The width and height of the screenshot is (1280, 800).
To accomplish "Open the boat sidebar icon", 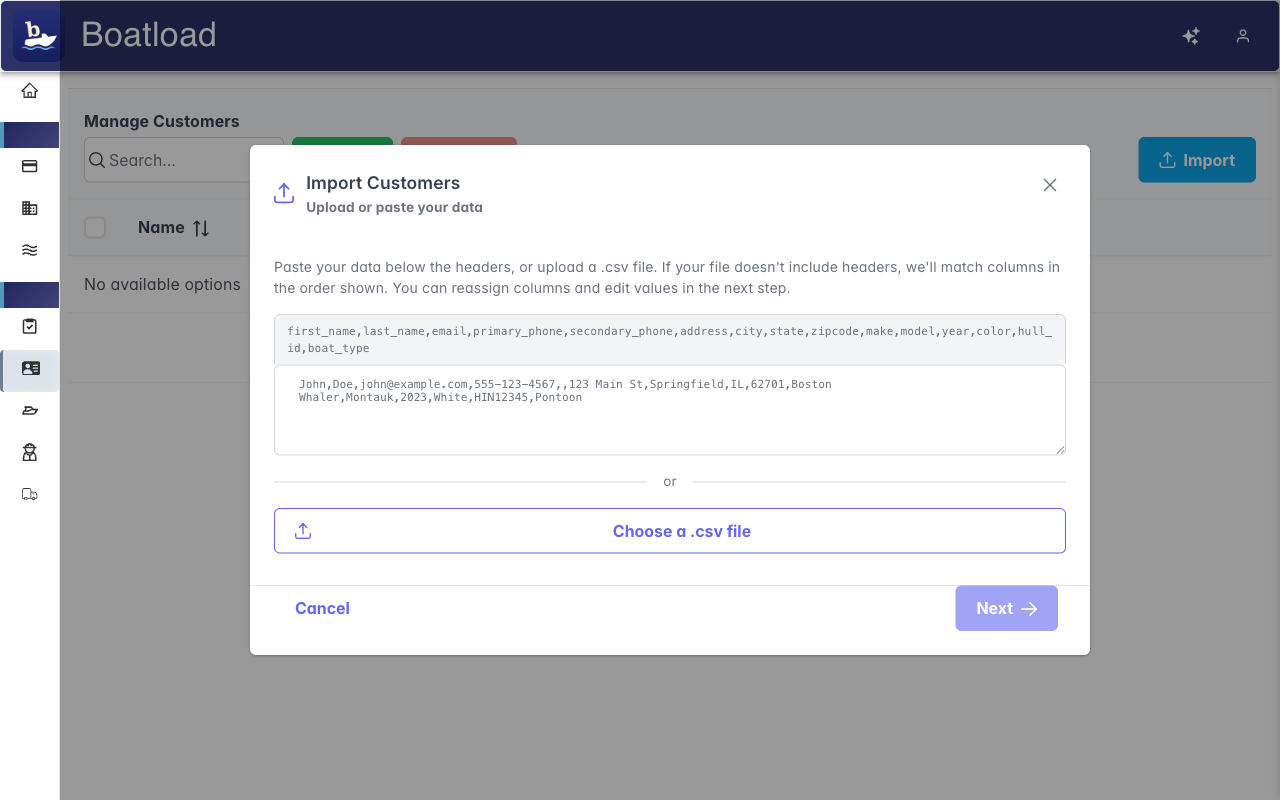I will pyautogui.click(x=30, y=410).
